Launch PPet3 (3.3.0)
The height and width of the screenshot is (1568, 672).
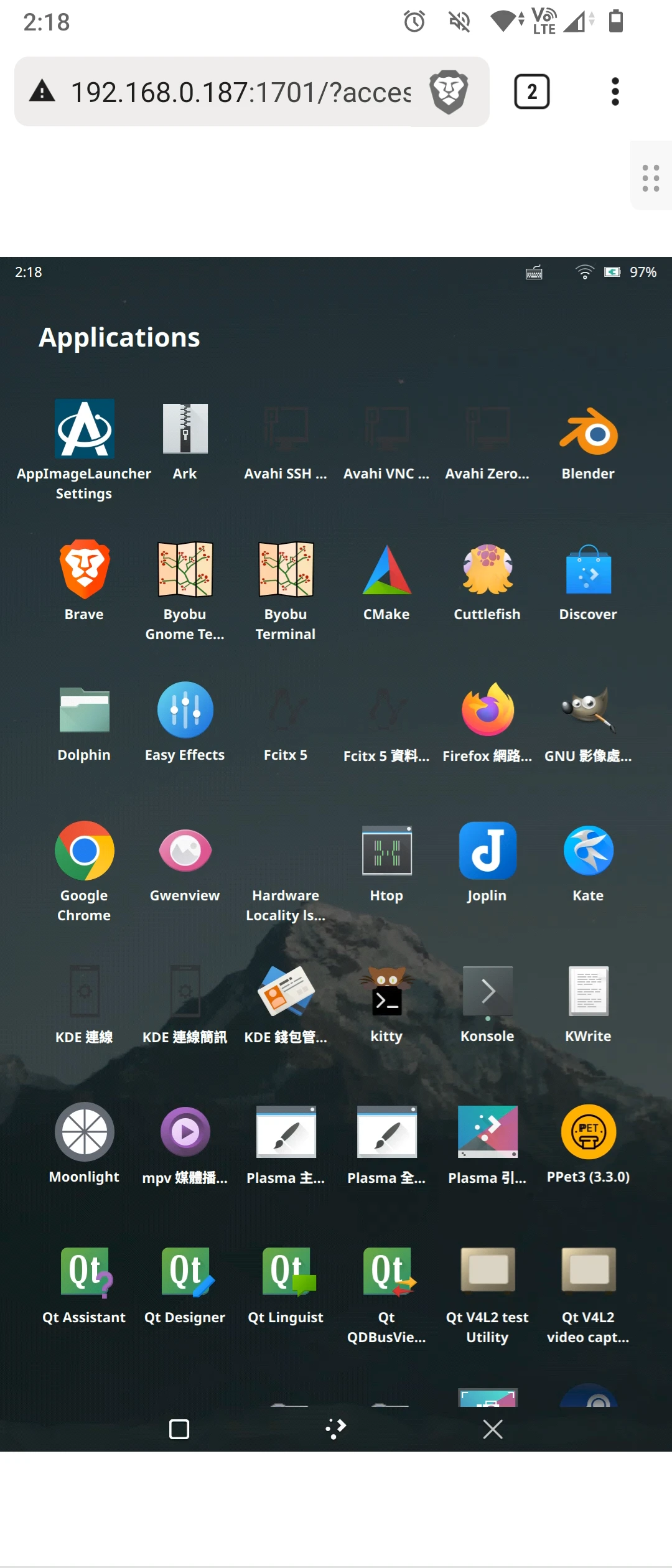[588, 1144]
